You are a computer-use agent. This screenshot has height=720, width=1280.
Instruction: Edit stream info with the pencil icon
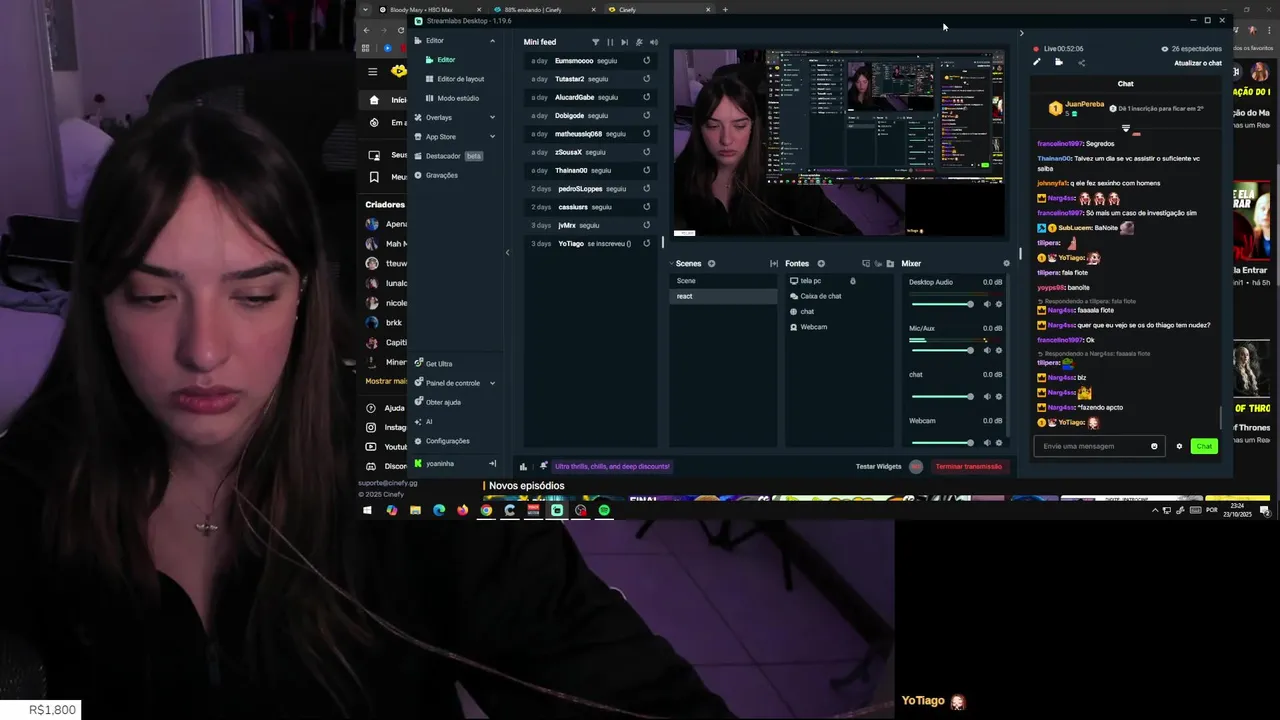[x=1037, y=62]
